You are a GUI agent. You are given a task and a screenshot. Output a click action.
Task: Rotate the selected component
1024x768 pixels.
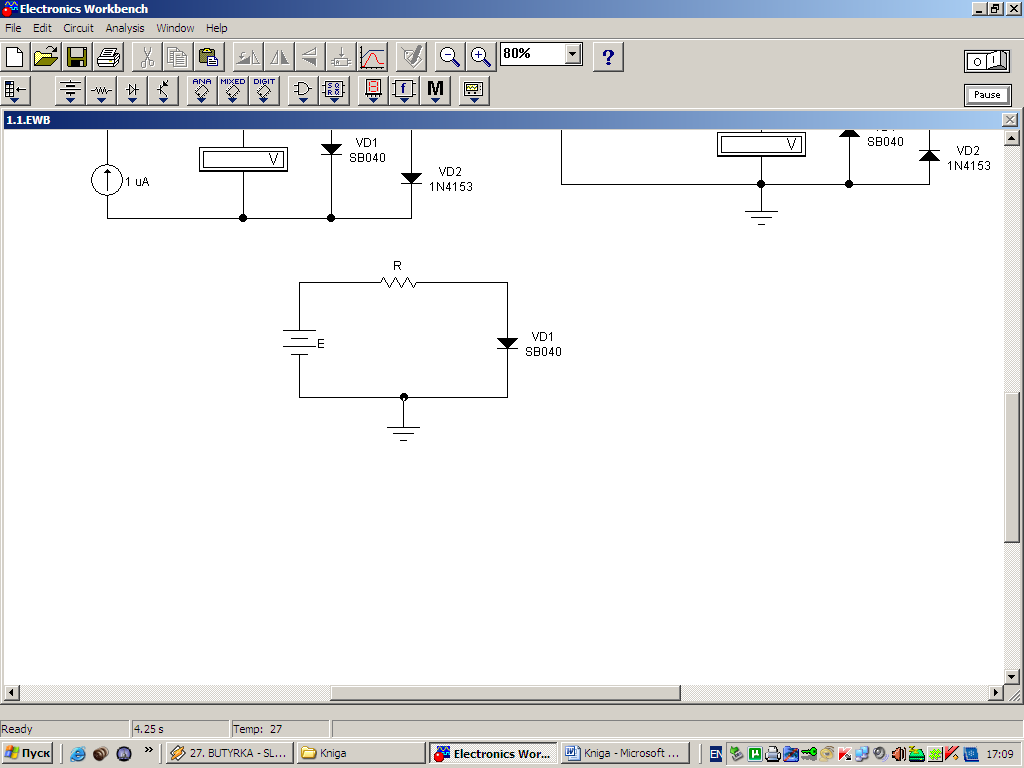click(x=248, y=57)
